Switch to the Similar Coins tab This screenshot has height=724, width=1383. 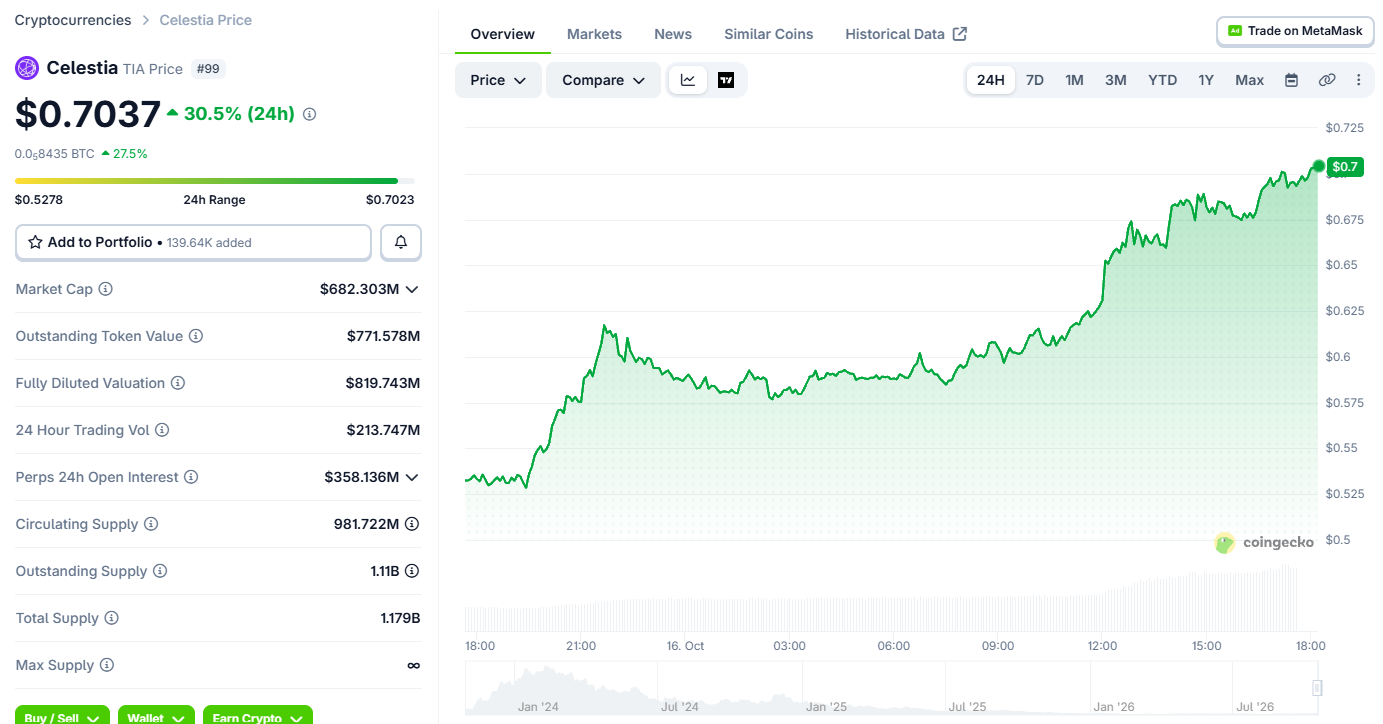769,34
